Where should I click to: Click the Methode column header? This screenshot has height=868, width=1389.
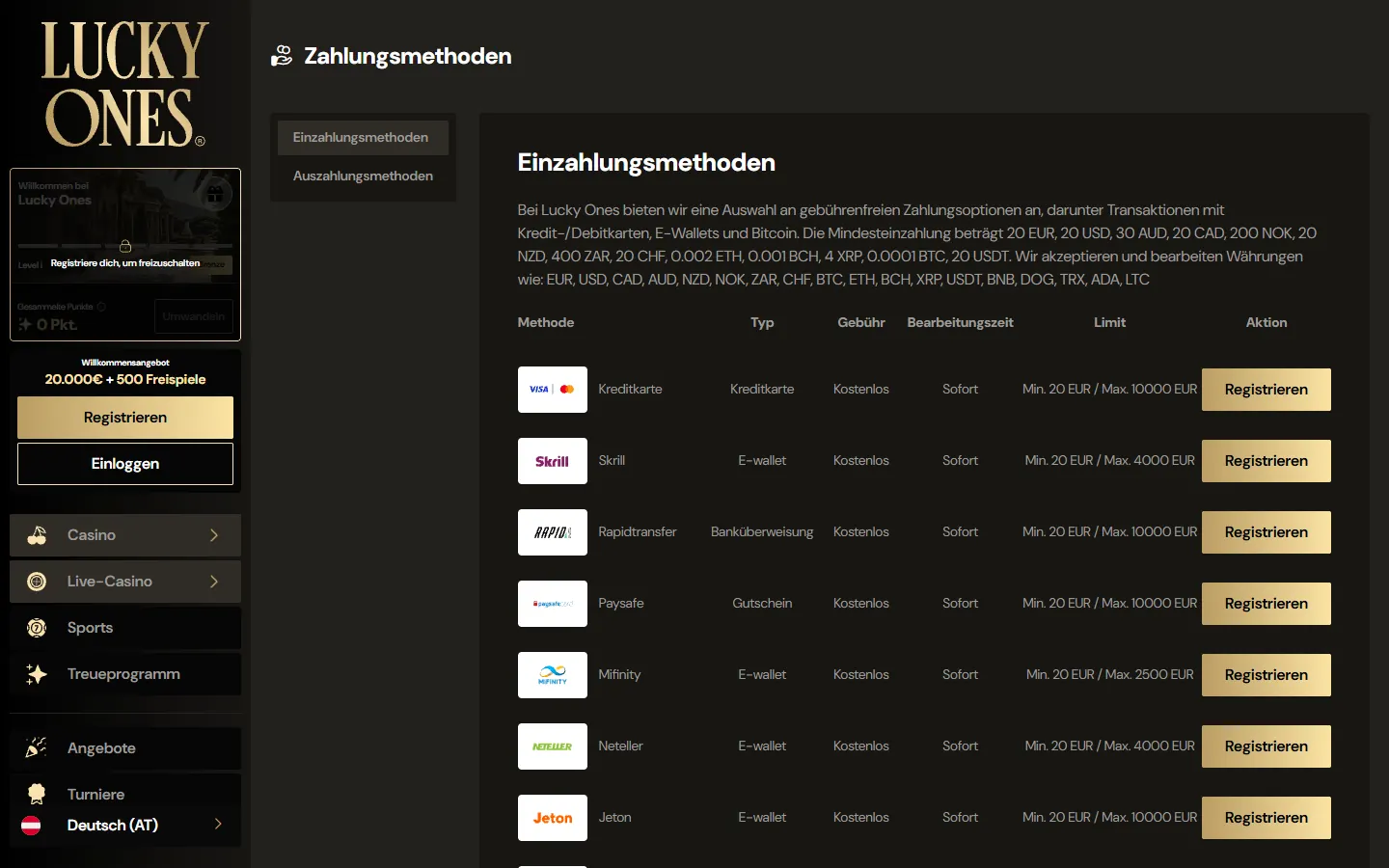tap(546, 323)
